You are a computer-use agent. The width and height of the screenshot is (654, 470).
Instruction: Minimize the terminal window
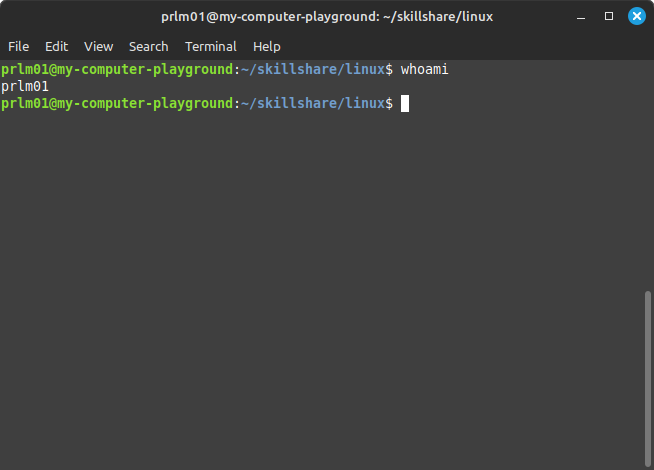(x=581, y=17)
